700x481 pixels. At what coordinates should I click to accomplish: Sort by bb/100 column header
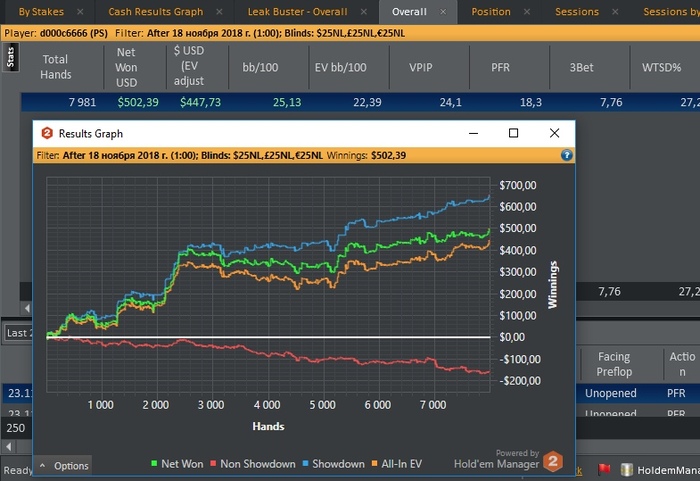[260, 67]
